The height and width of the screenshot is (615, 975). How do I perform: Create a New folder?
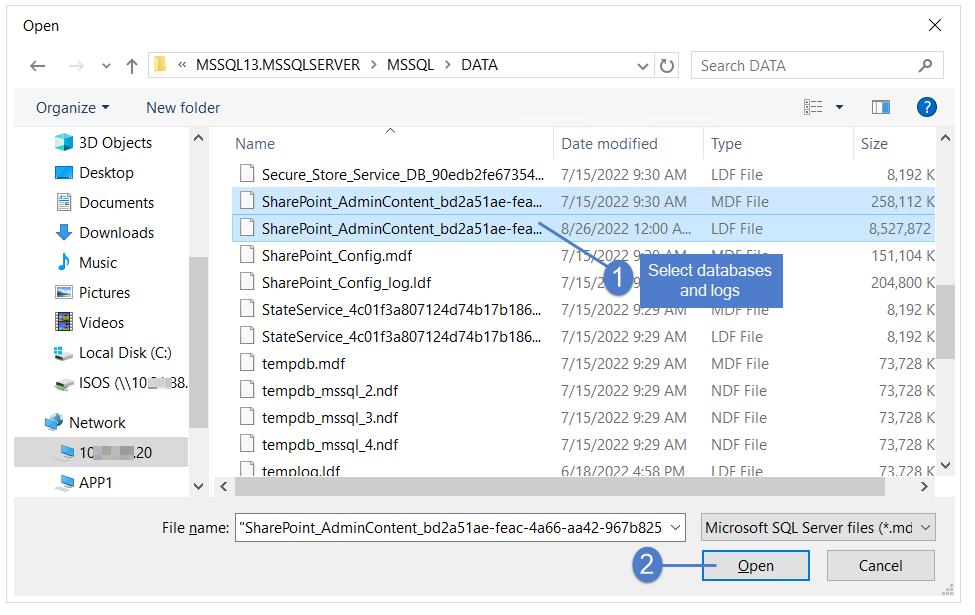tap(183, 108)
